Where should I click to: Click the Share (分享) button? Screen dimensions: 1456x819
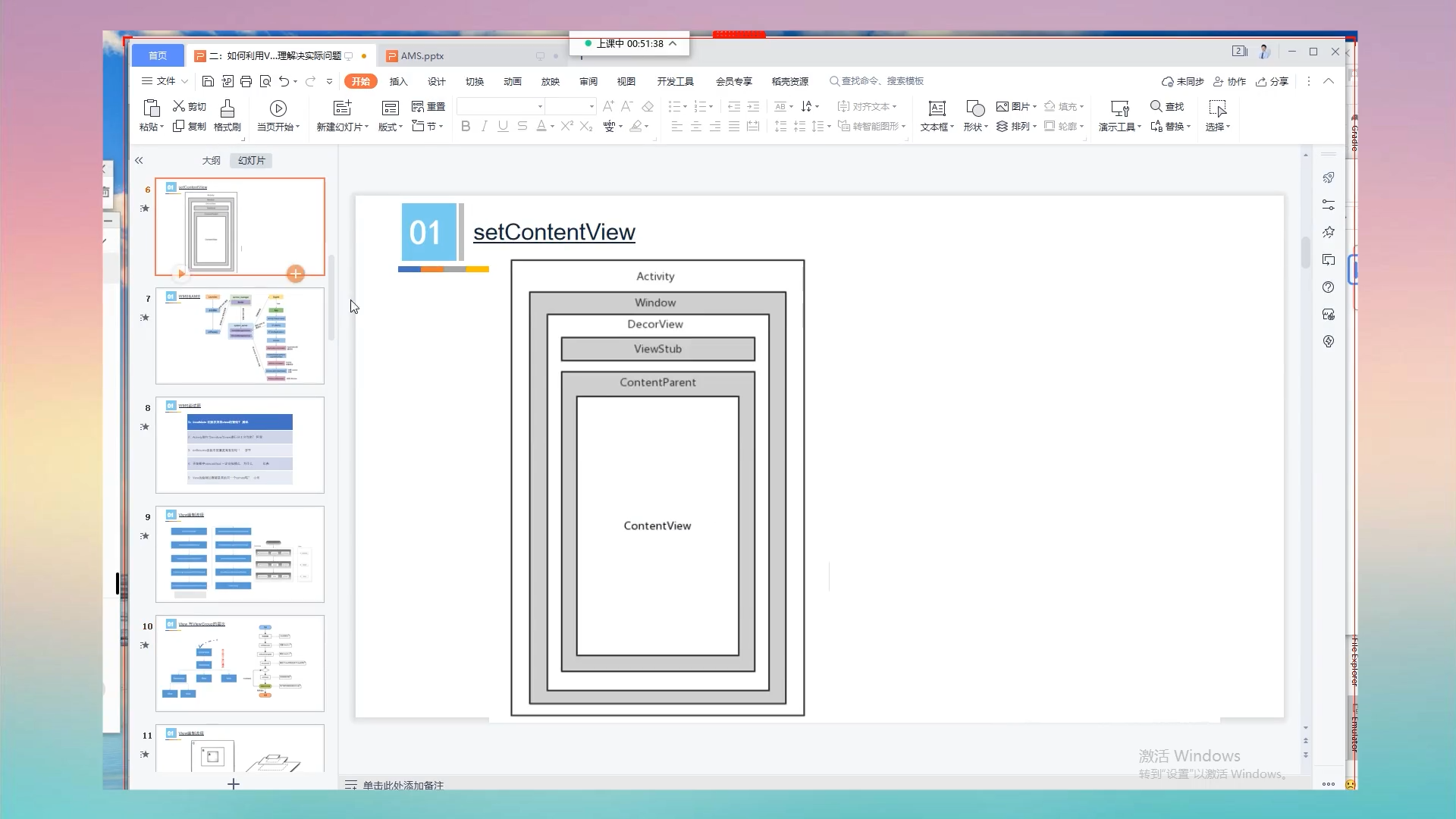click(x=1272, y=81)
